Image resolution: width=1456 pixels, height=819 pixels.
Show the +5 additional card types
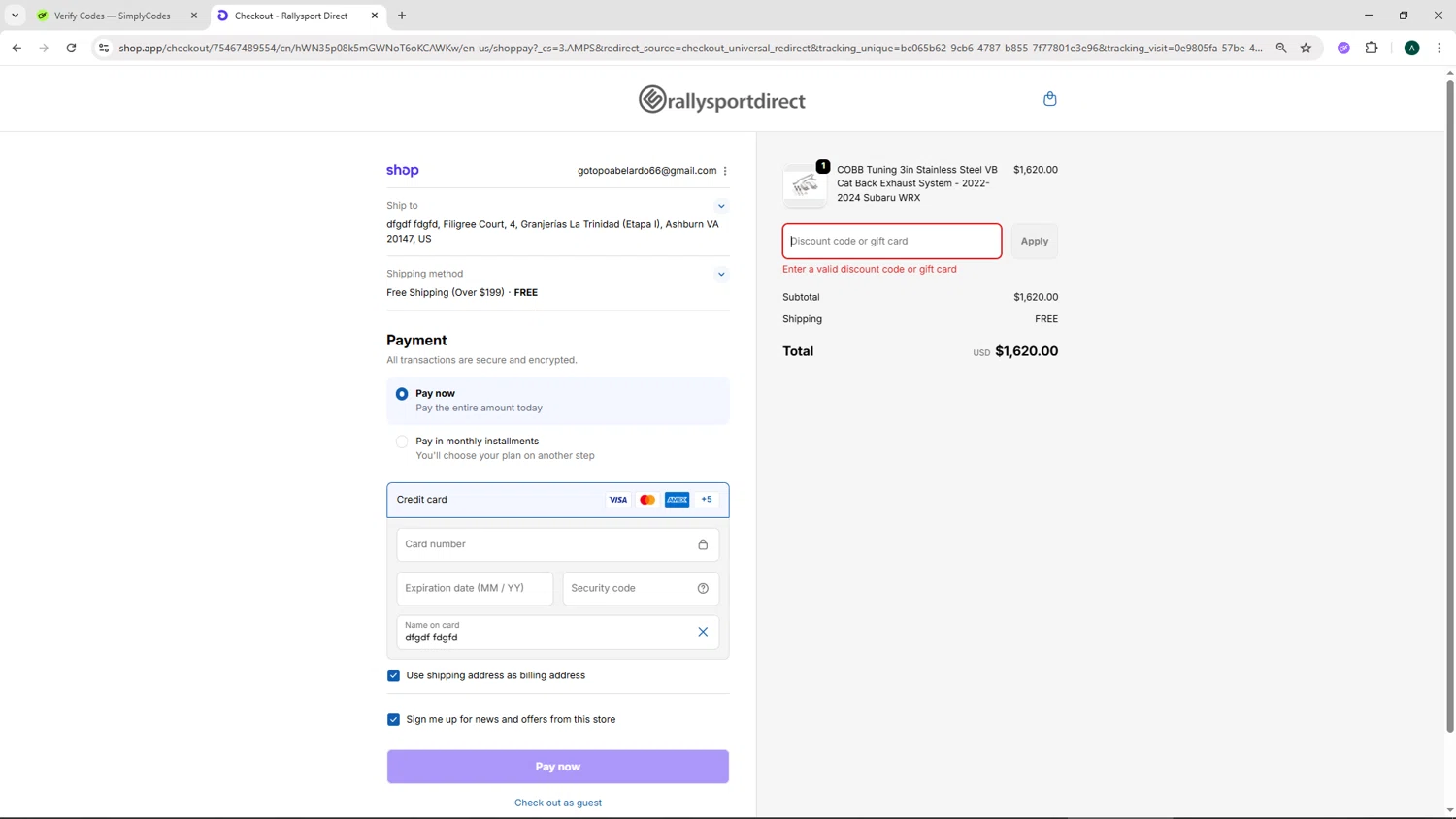(707, 500)
